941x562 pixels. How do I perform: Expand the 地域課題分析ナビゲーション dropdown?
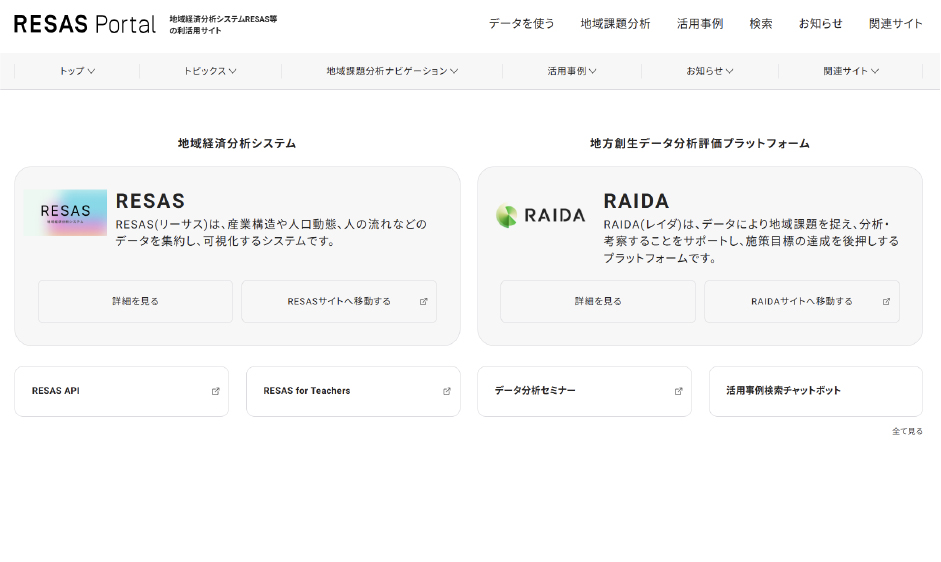point(392,71)
